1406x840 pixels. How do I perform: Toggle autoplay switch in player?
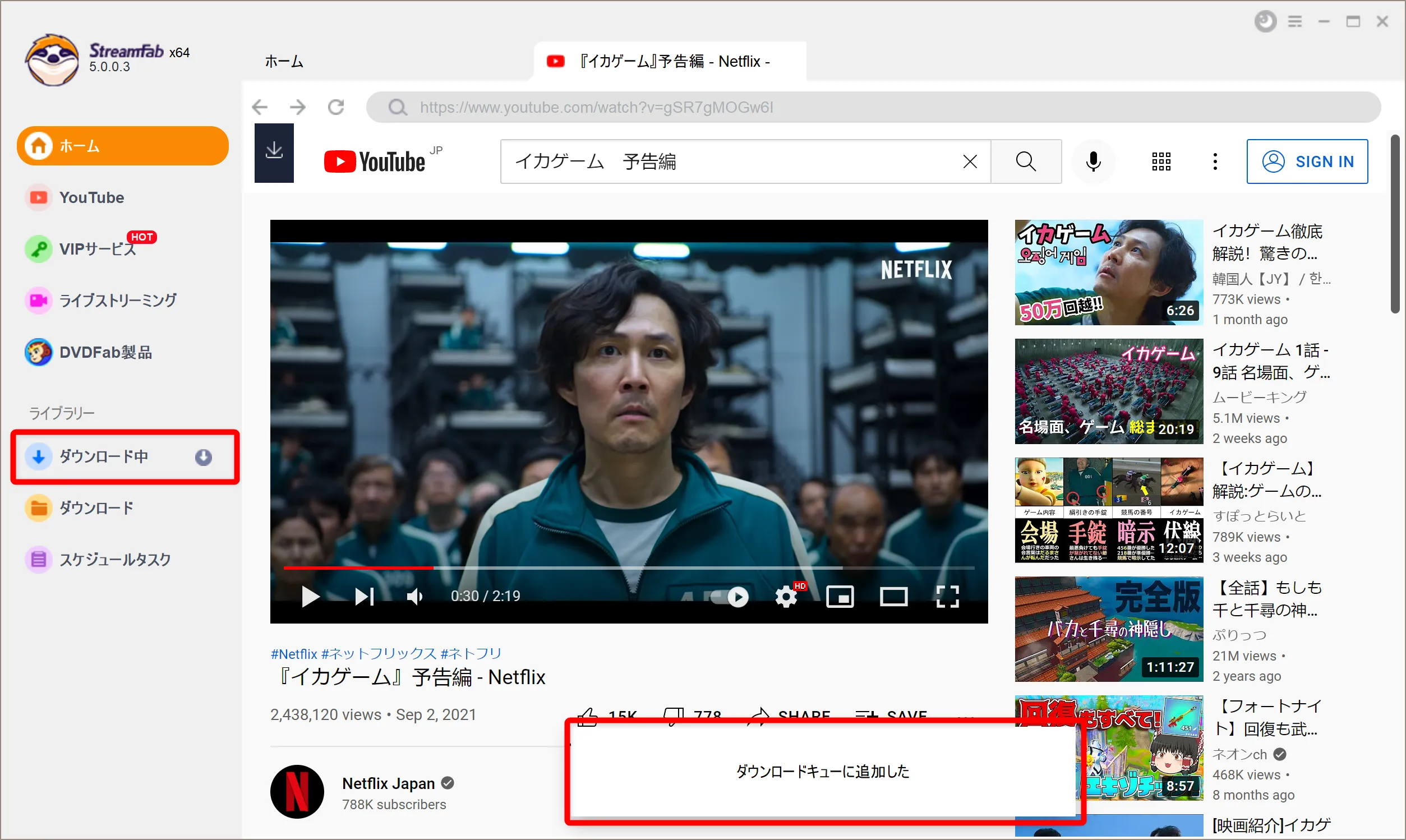730,597
